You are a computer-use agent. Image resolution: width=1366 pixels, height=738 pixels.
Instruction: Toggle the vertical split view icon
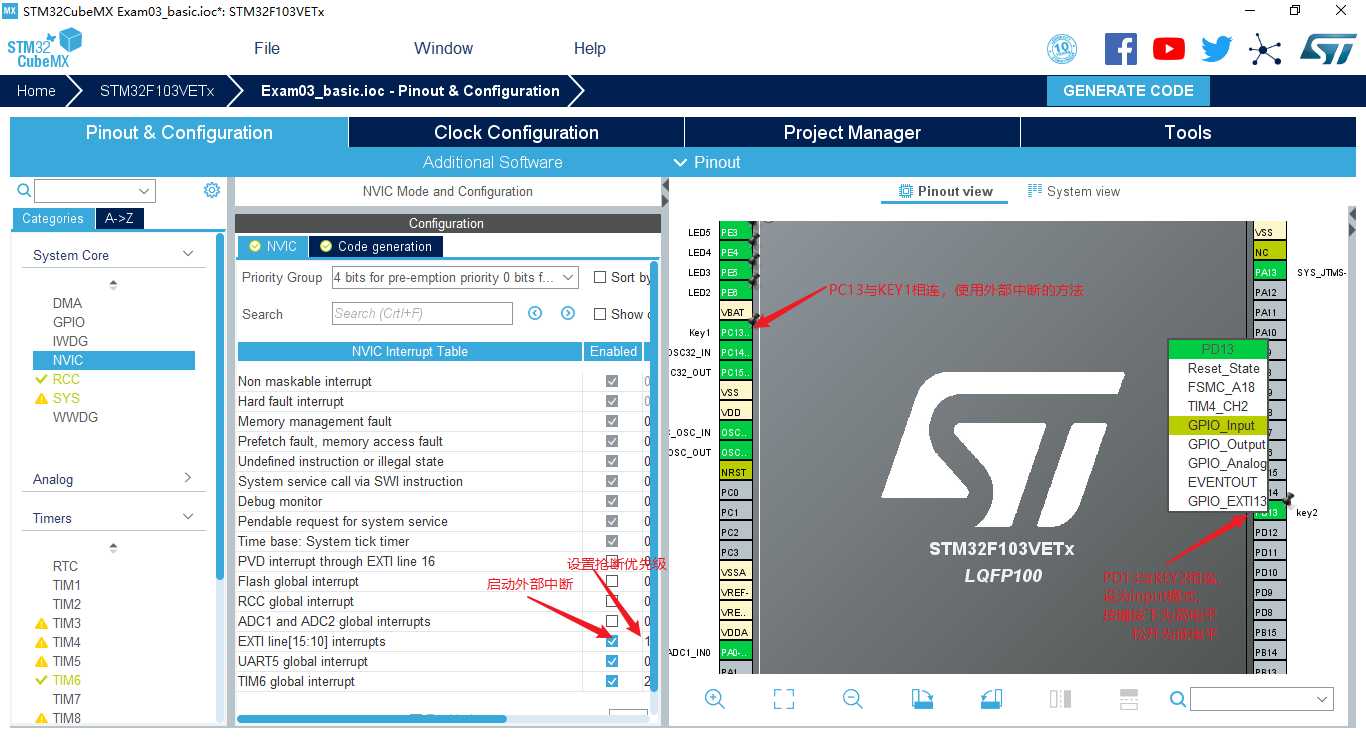[x=1060, y=699]
